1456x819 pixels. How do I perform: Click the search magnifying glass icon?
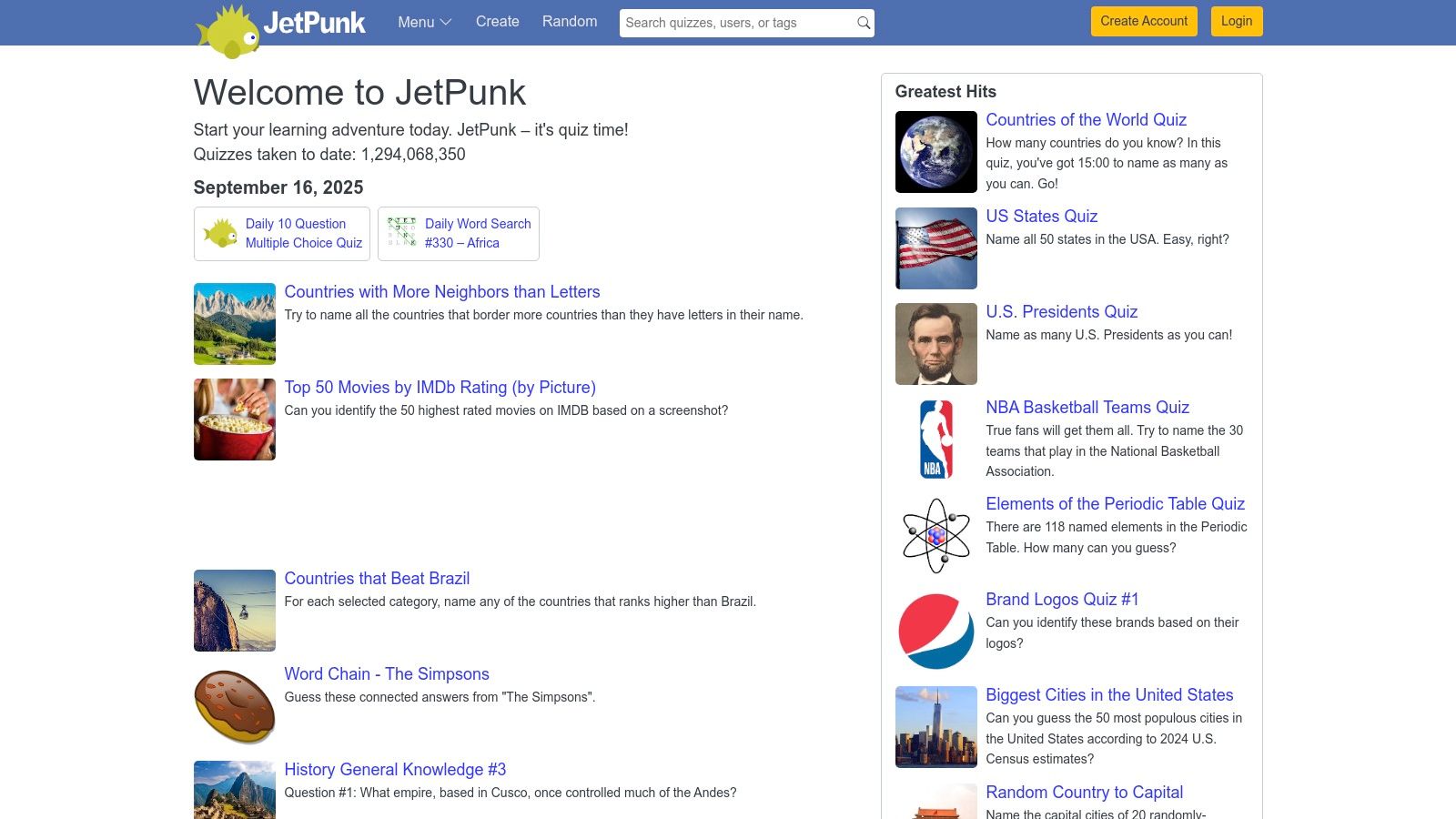863,23
